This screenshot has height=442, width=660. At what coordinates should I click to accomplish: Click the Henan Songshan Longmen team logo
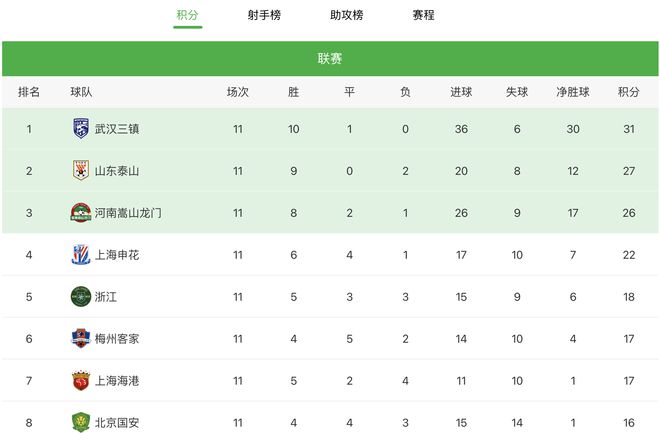(81, 213)
